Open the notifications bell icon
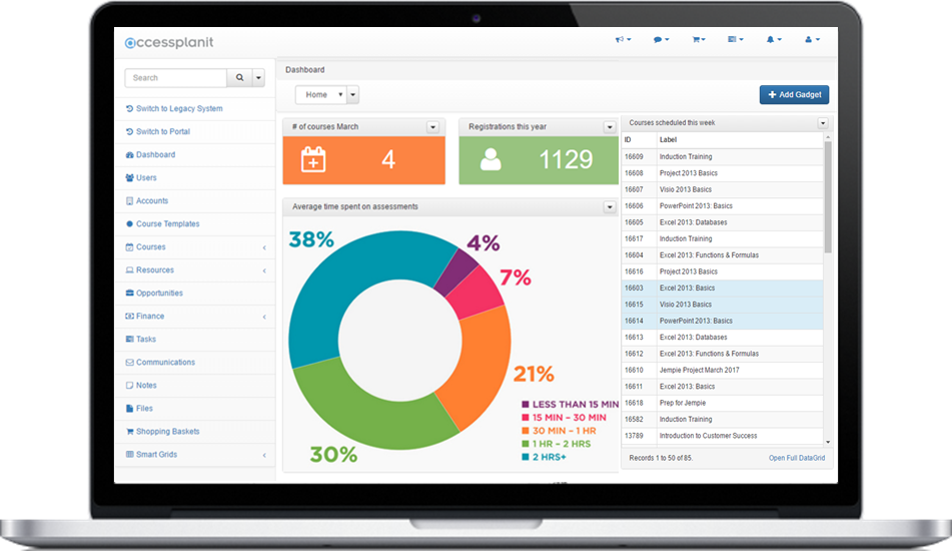The height and width of the screenshot is (551, 952). click(772, 40)
